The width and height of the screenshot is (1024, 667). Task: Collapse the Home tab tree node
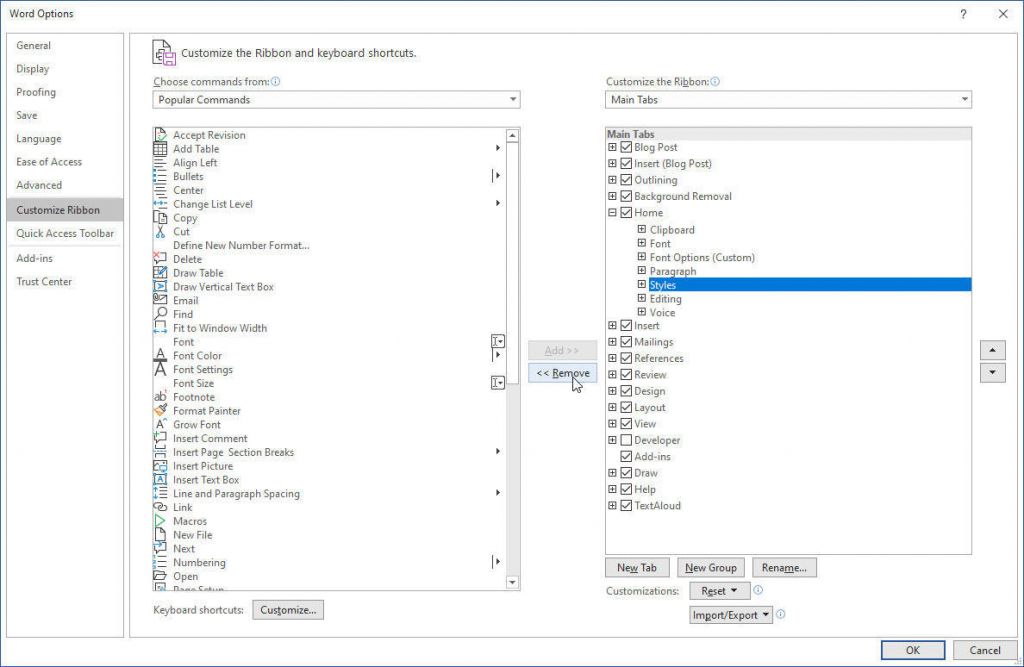612,212
